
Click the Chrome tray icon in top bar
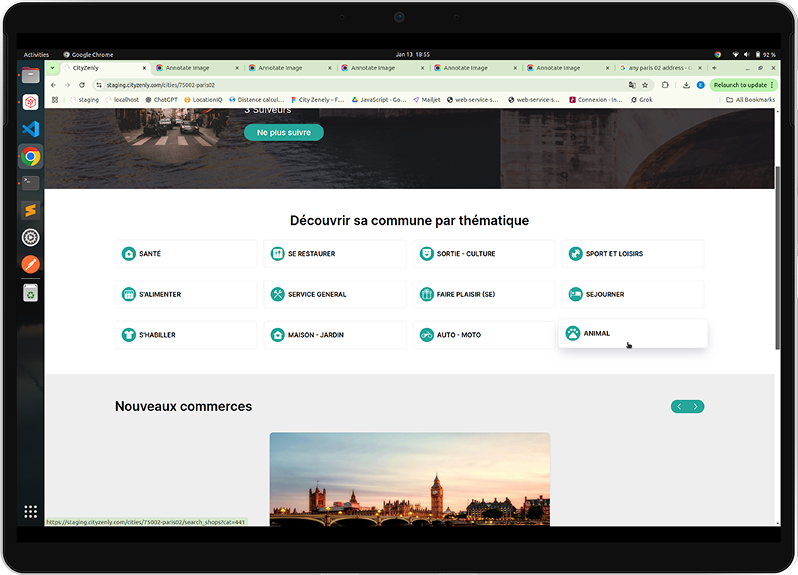click(x=718, y=54)
